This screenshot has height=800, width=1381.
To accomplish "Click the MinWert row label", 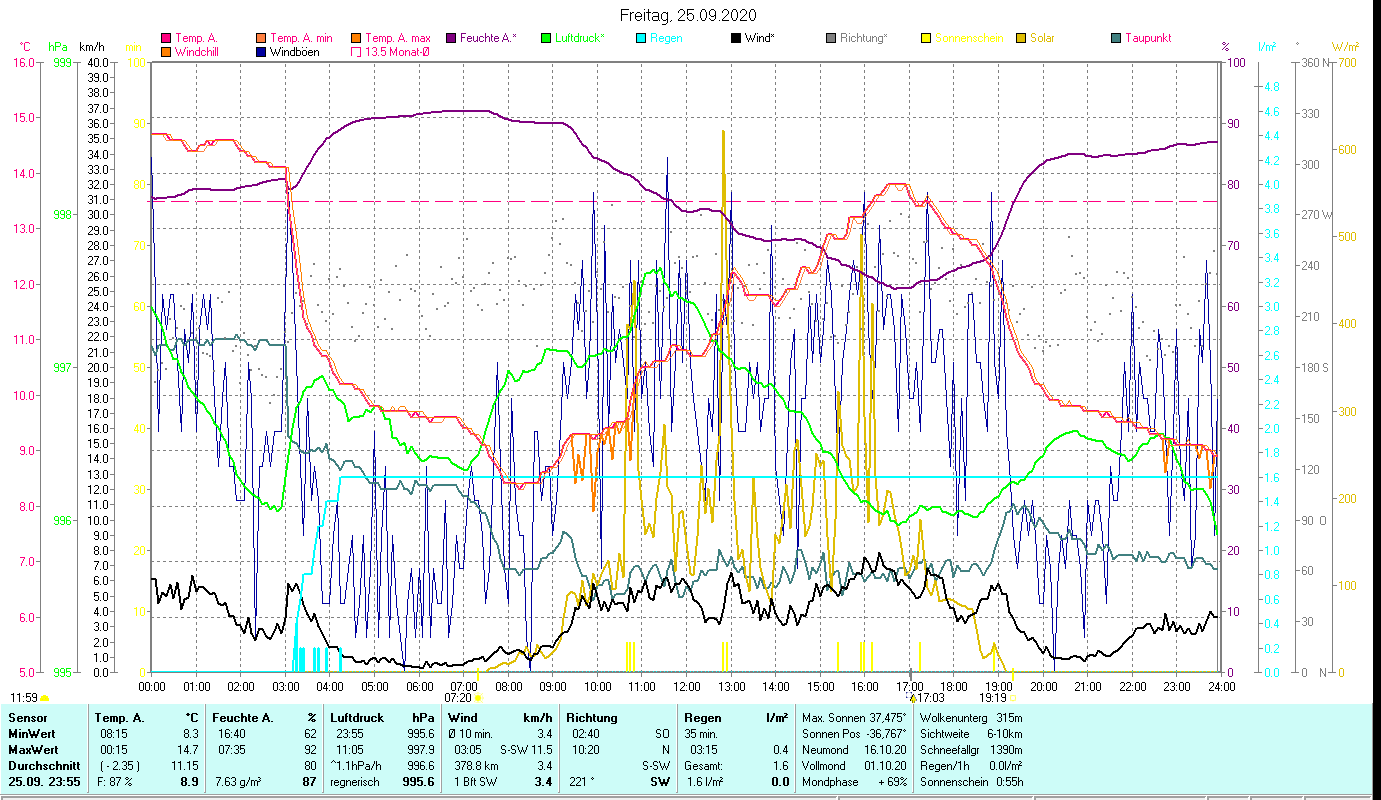I will 34,734.
